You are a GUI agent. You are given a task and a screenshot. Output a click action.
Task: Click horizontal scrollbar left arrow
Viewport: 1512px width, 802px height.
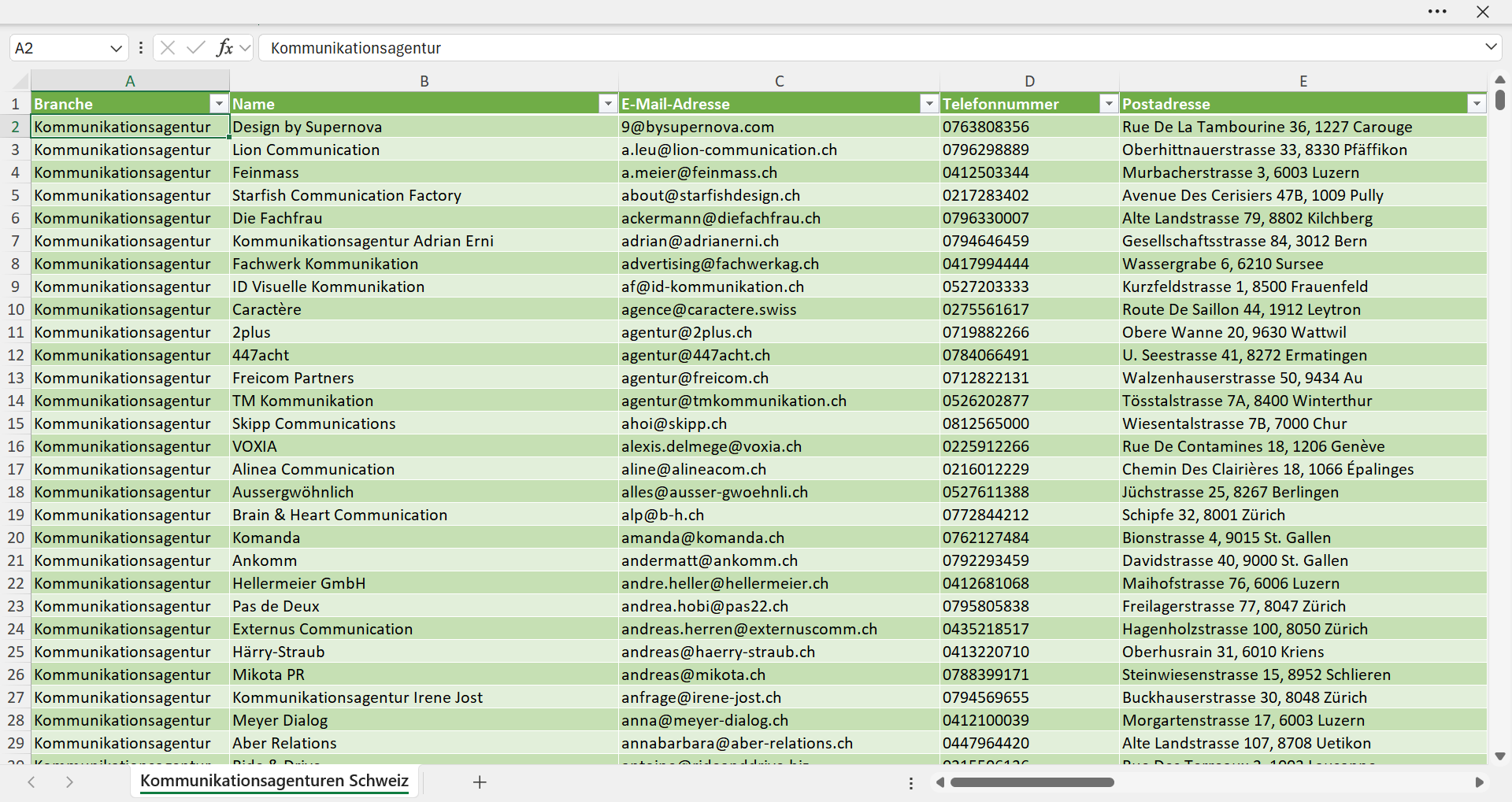tap(939, 782)
